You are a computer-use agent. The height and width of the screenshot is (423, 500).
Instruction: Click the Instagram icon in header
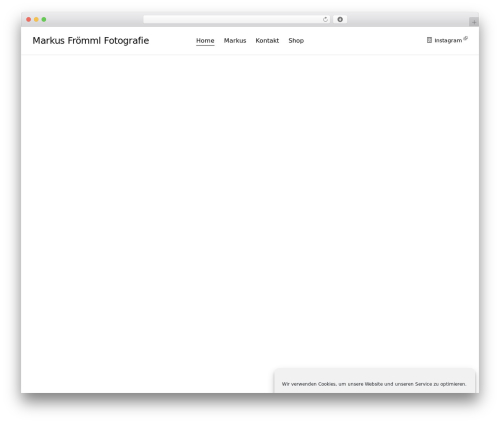coord(429,40)
